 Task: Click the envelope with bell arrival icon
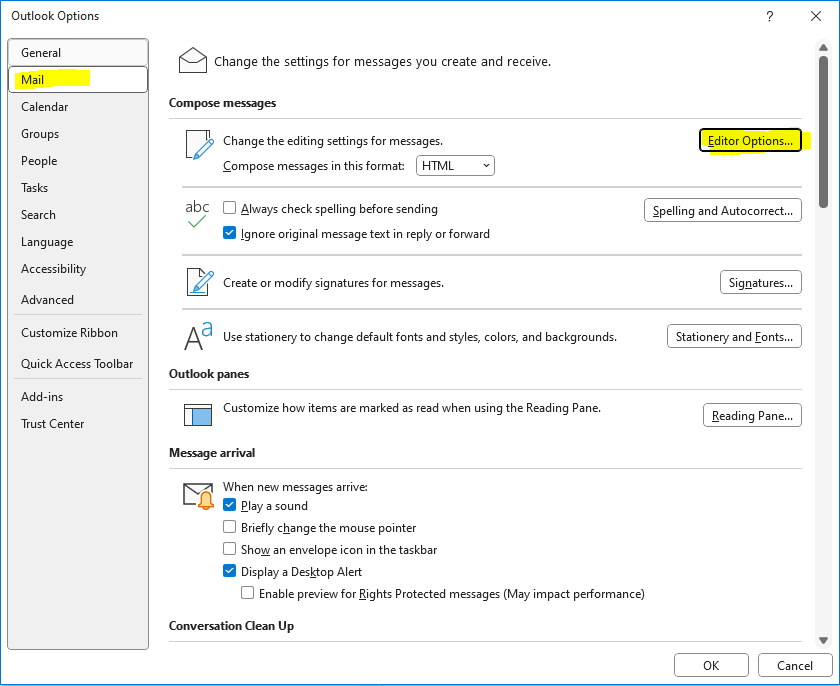(198, 496)
